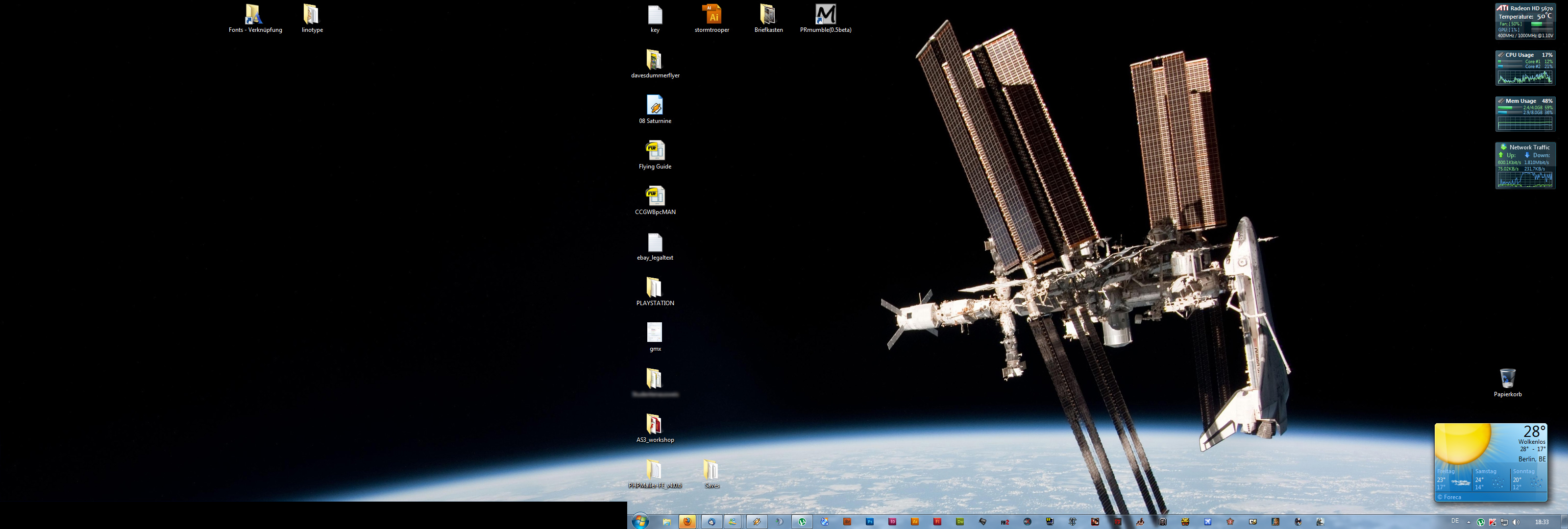
Task: Launch the airplane shortcut in the taskbar
Action: (1208, 522)
